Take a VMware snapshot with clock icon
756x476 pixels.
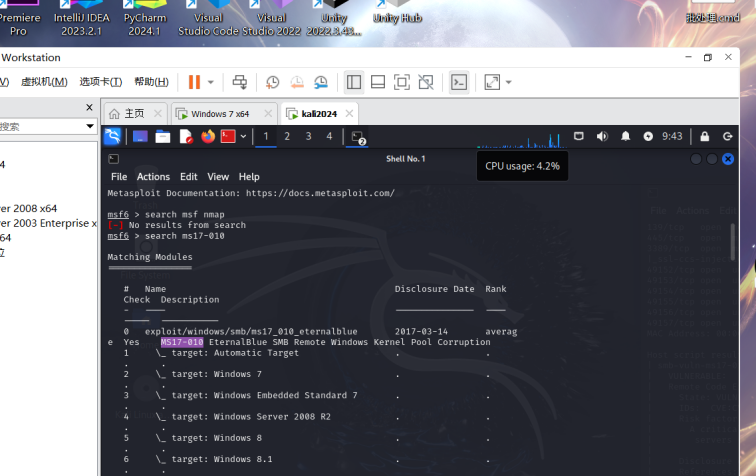[272, 82]
